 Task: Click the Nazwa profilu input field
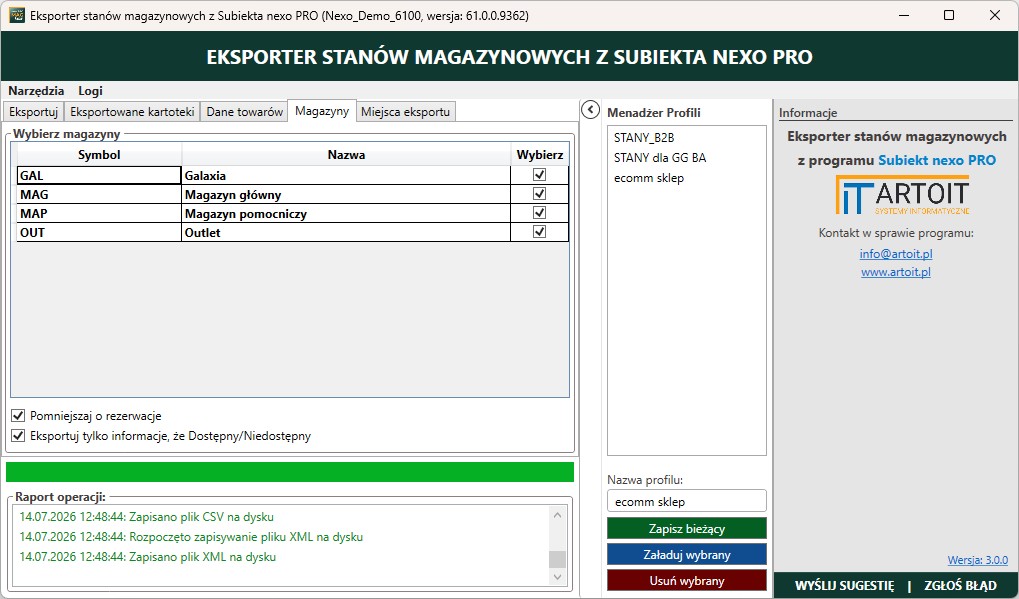pos(687,501)
